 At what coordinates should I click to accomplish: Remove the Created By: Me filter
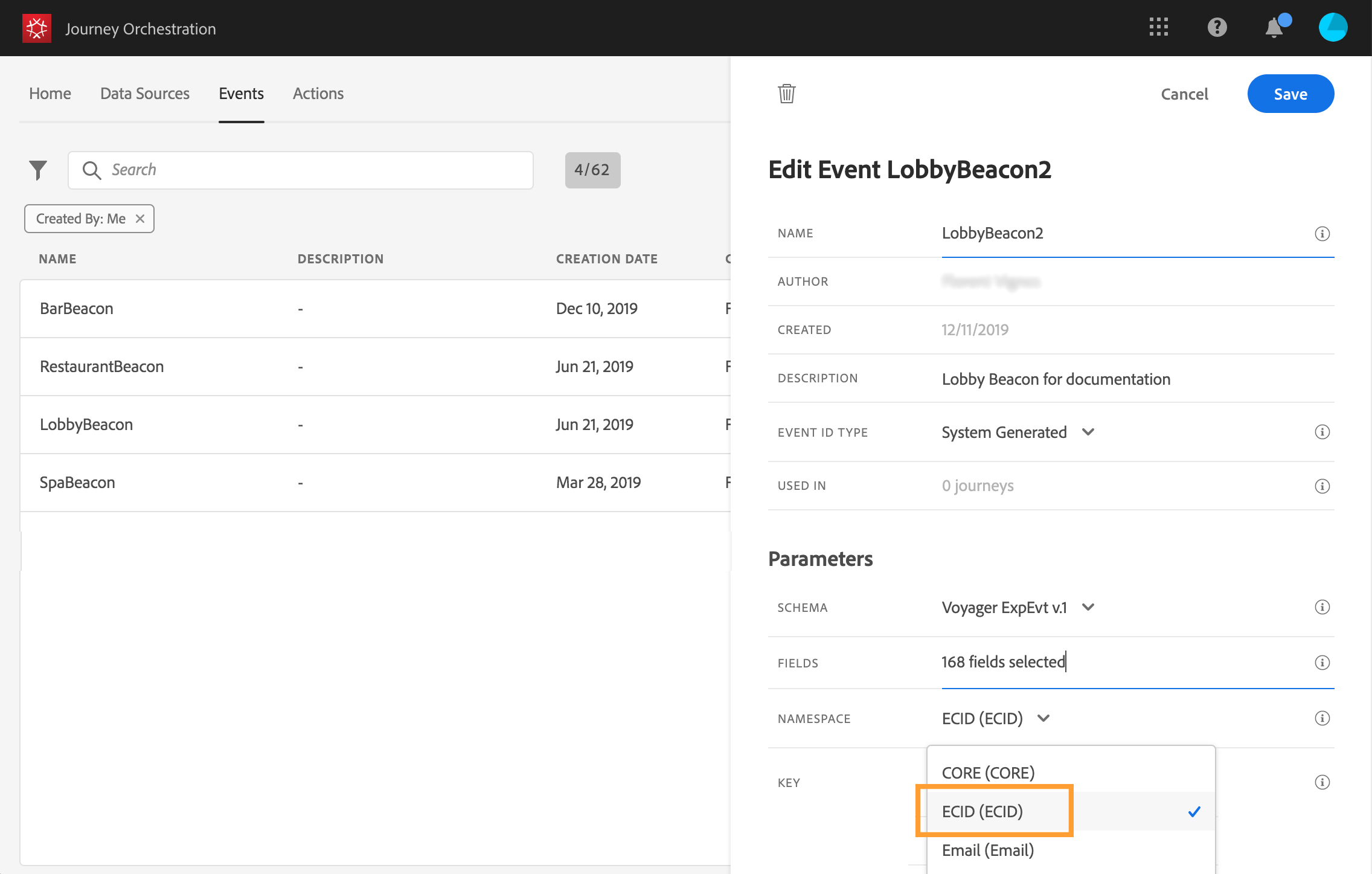[x=140, y=219]
